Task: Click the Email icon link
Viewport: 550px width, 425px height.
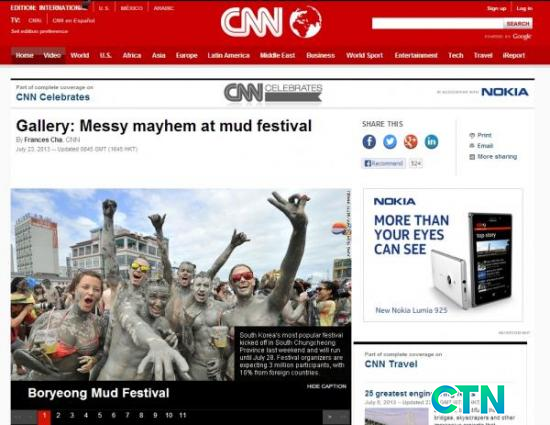Action: tap(481, 146)
